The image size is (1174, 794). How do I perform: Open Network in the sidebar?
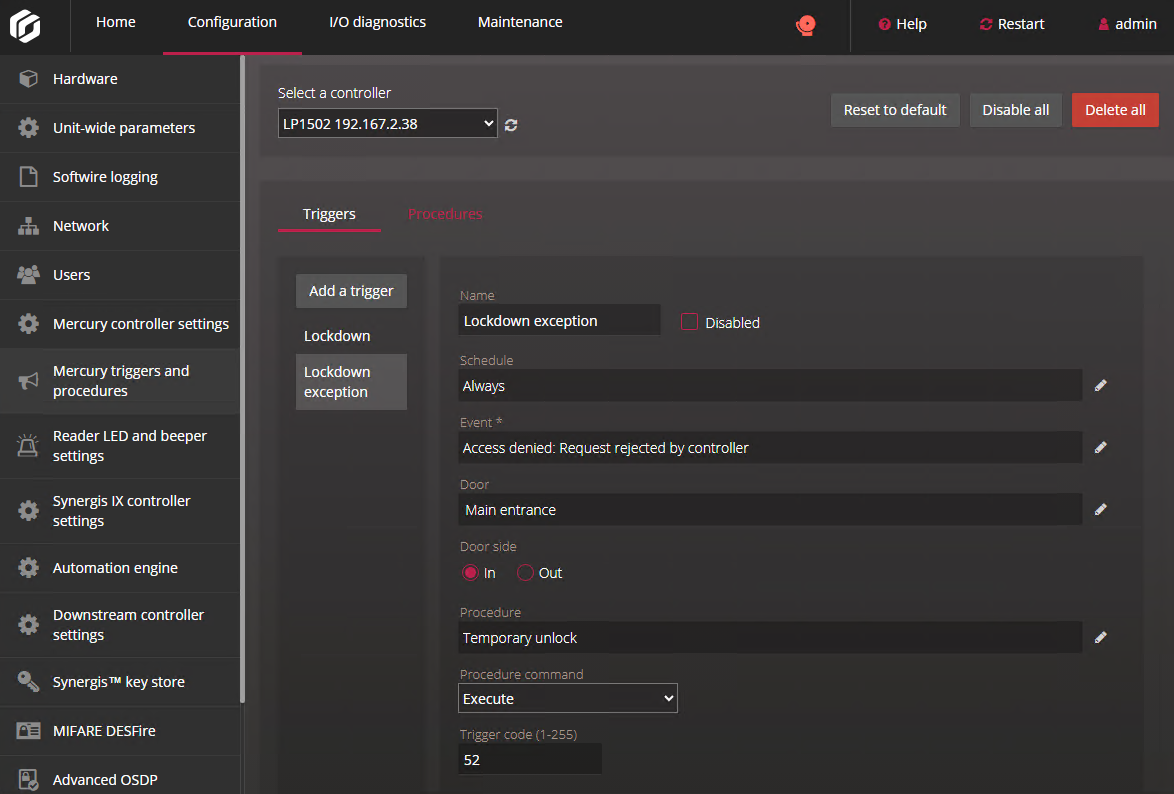(x=120, y=225)
